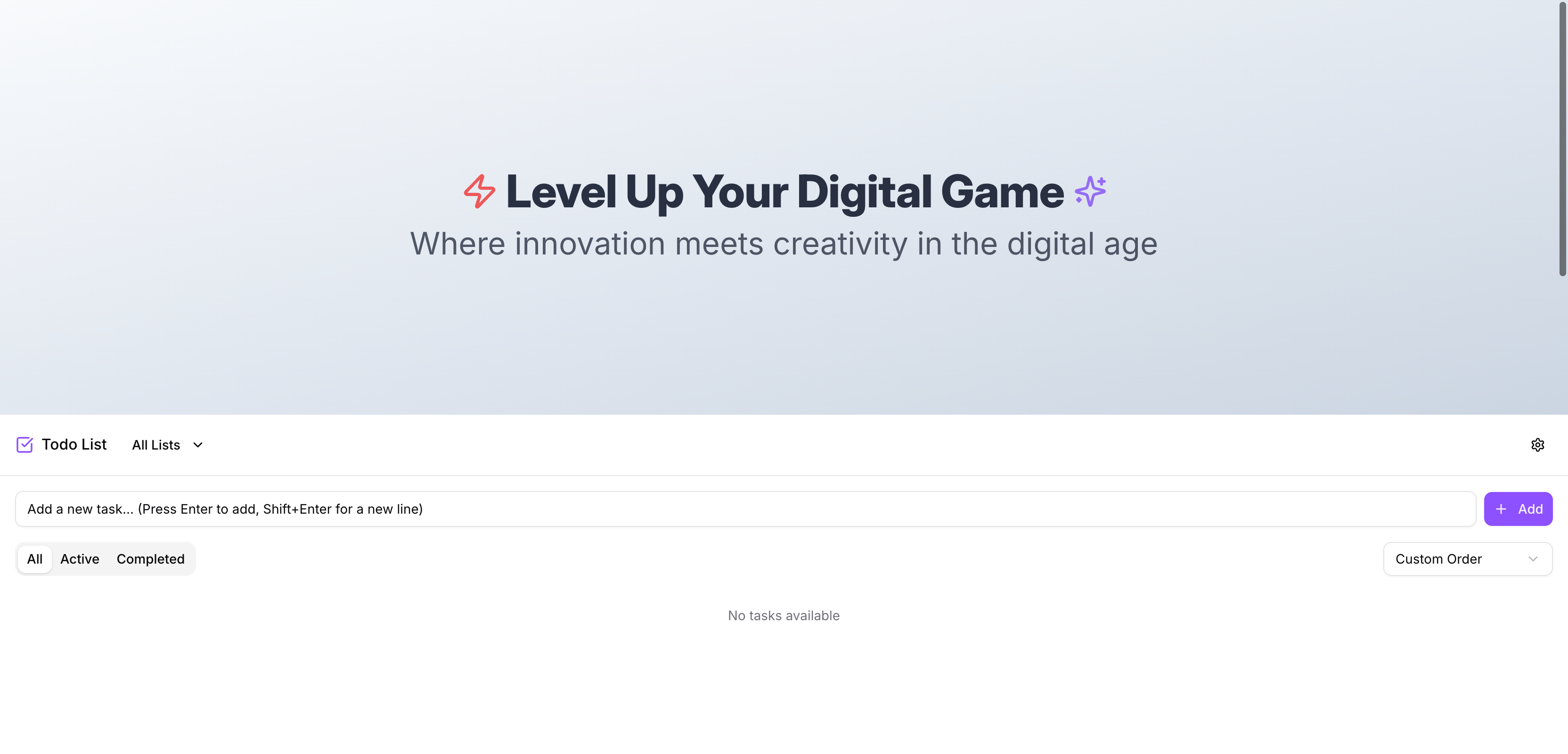Click the Custom Order chevron arrow
This screenshot has height=754, width=1568.
[1533, 559]
